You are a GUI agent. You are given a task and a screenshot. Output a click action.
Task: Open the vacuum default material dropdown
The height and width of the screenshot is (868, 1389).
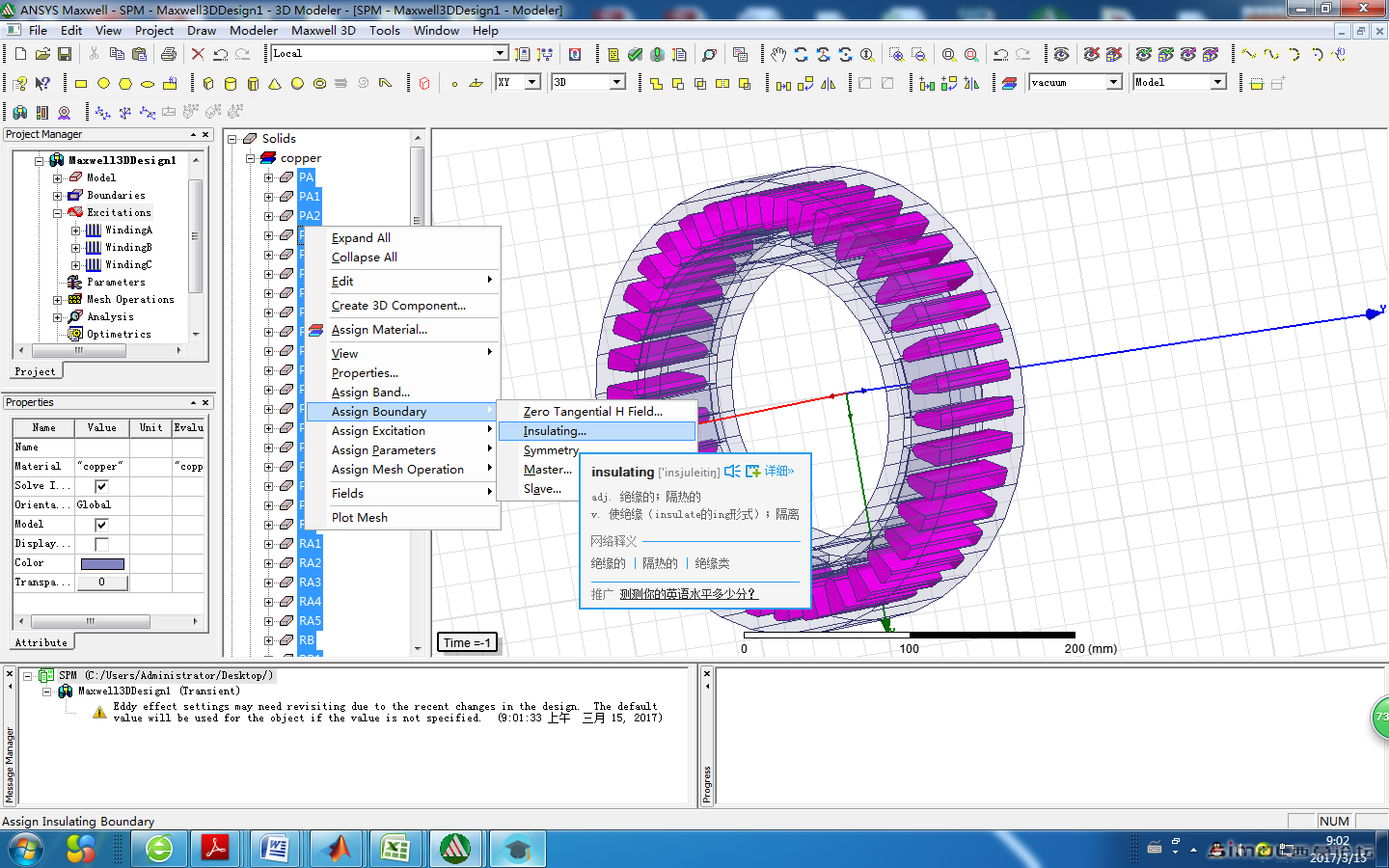[x=1114, y=82]
